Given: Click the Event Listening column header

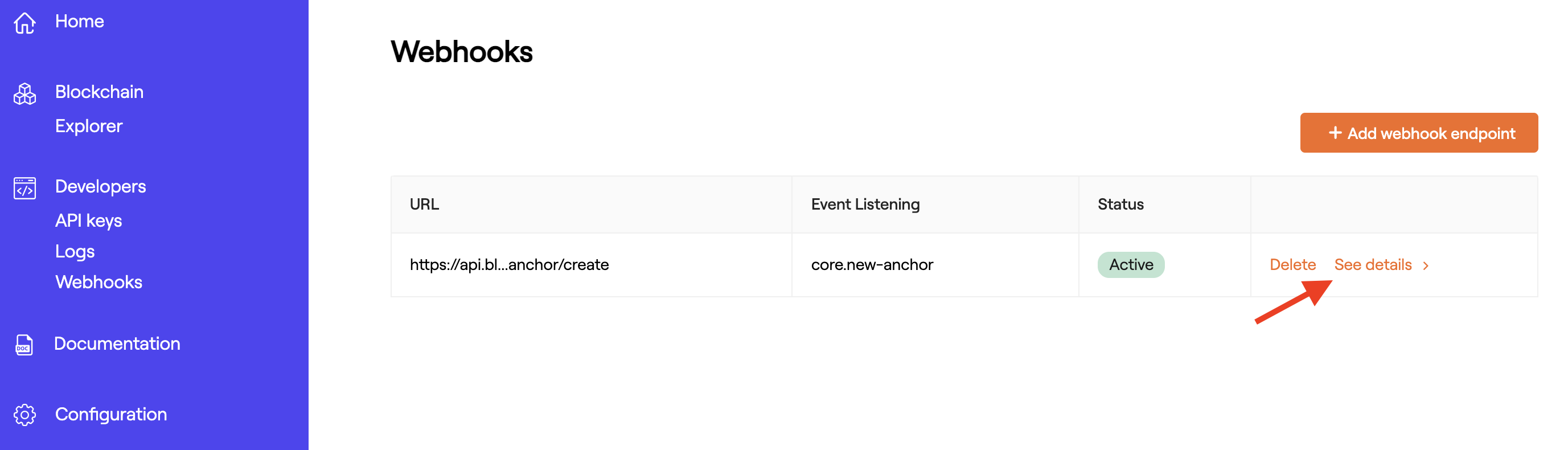Looking at the screenshot, I should (x=866, y=204).
